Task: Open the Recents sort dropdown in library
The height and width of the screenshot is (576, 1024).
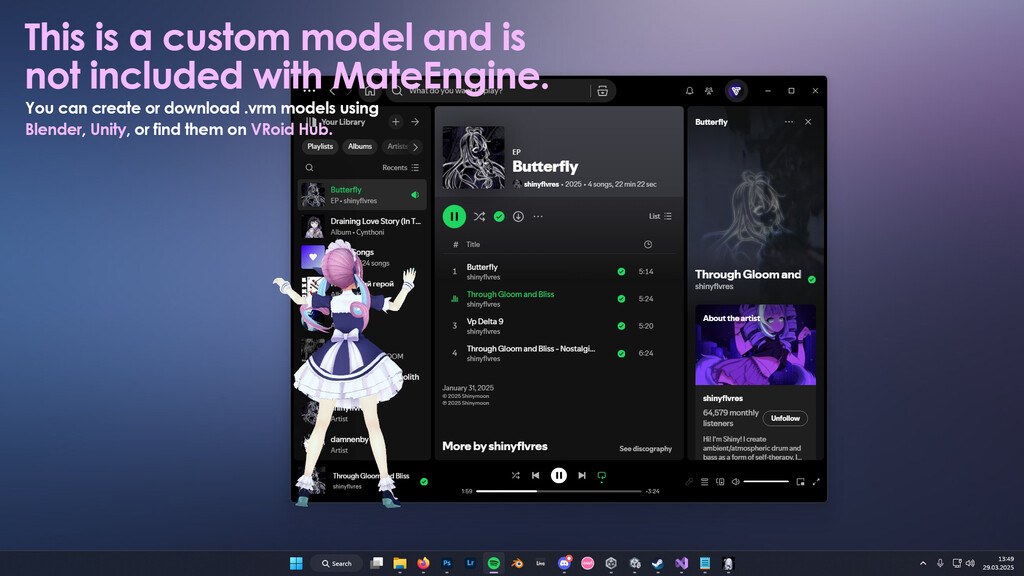Action: pos(400,168)
